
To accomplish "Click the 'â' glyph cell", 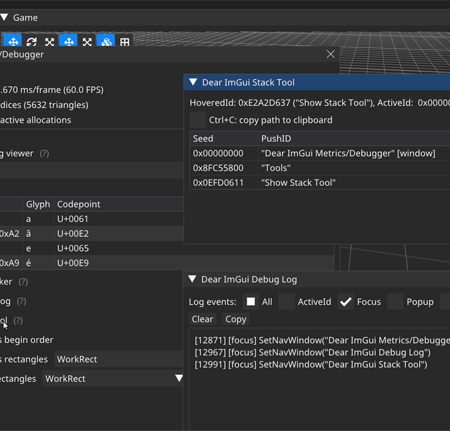I will coord(29,234).
